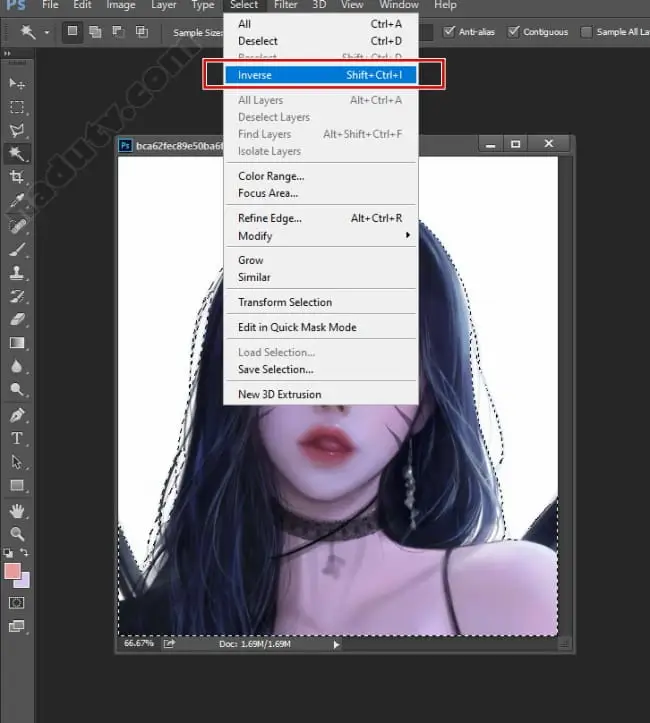Click the 66.67% zoom level field
The height and width of the screenshot is (723, 650).
138,643
